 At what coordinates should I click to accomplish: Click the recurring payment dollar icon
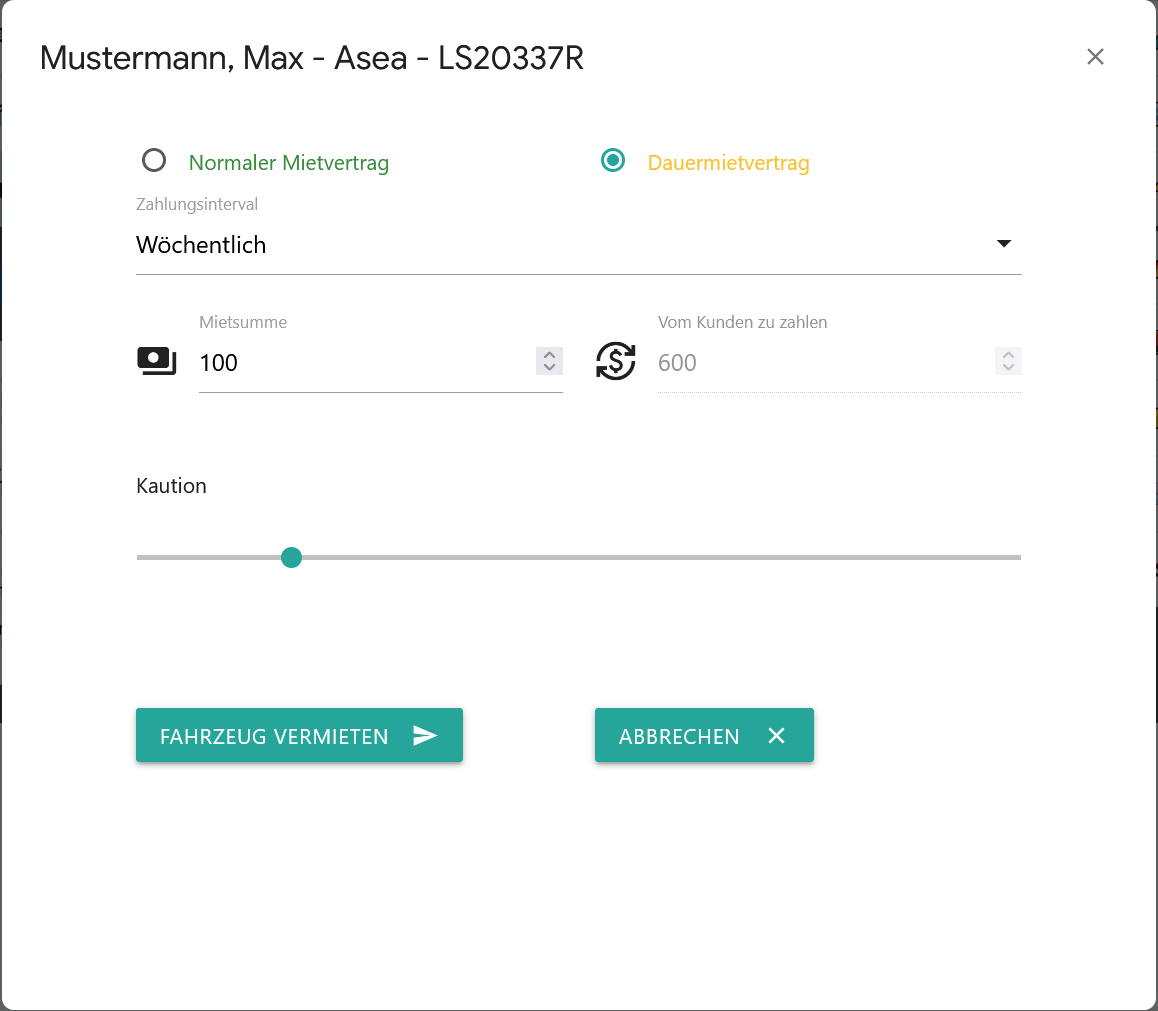[615, 361]
